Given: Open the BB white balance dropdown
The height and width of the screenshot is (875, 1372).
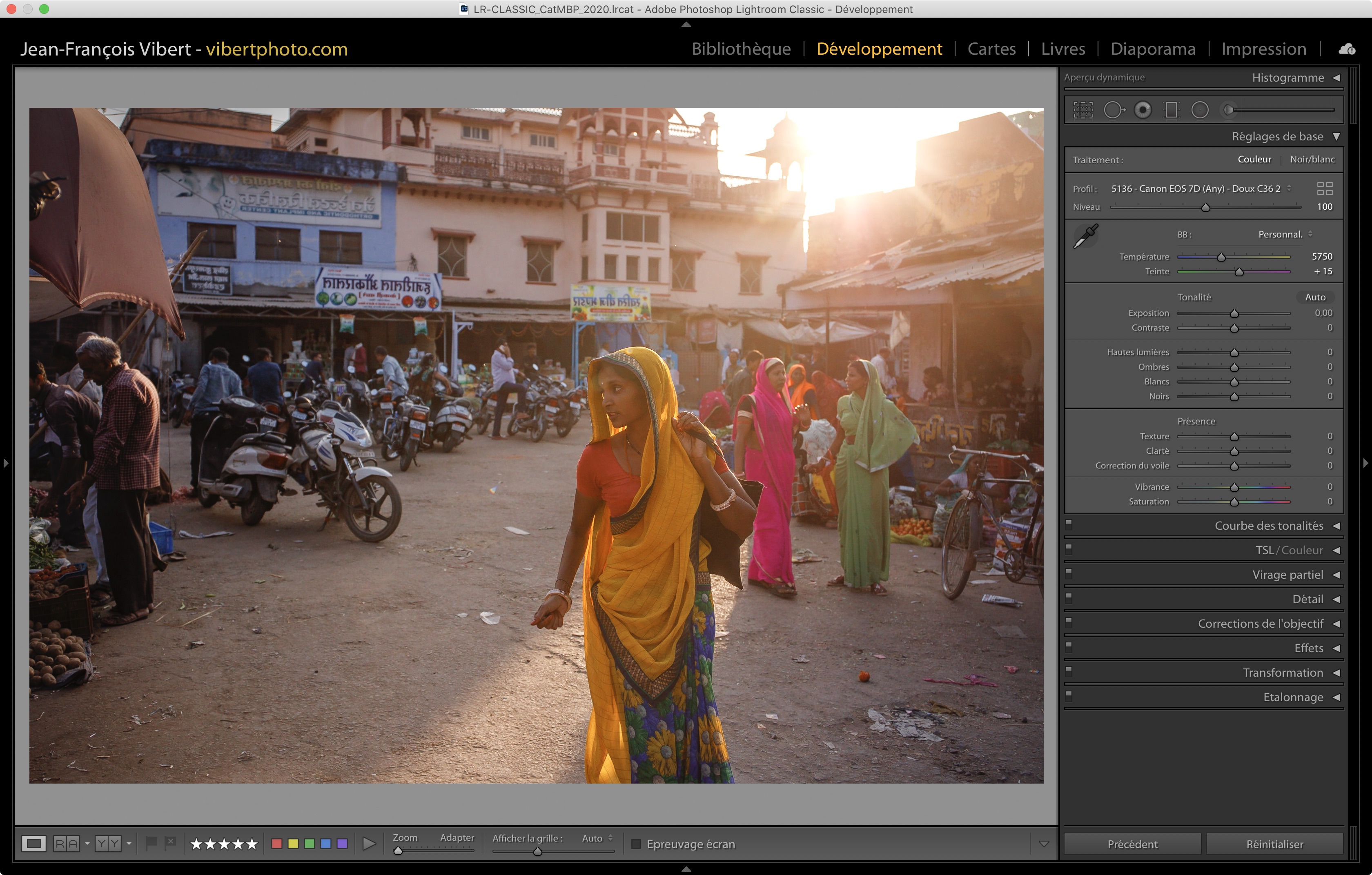Looking at the screenshot, I should [x=1285, y=235].
